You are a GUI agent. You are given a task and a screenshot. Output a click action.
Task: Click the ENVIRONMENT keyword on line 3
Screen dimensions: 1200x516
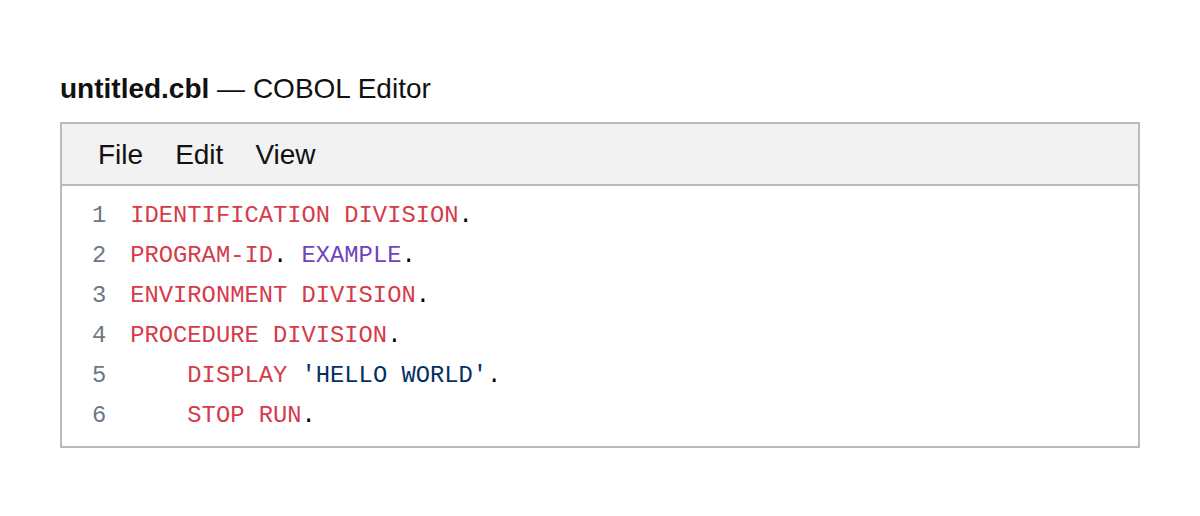click(x=208, y=295)
